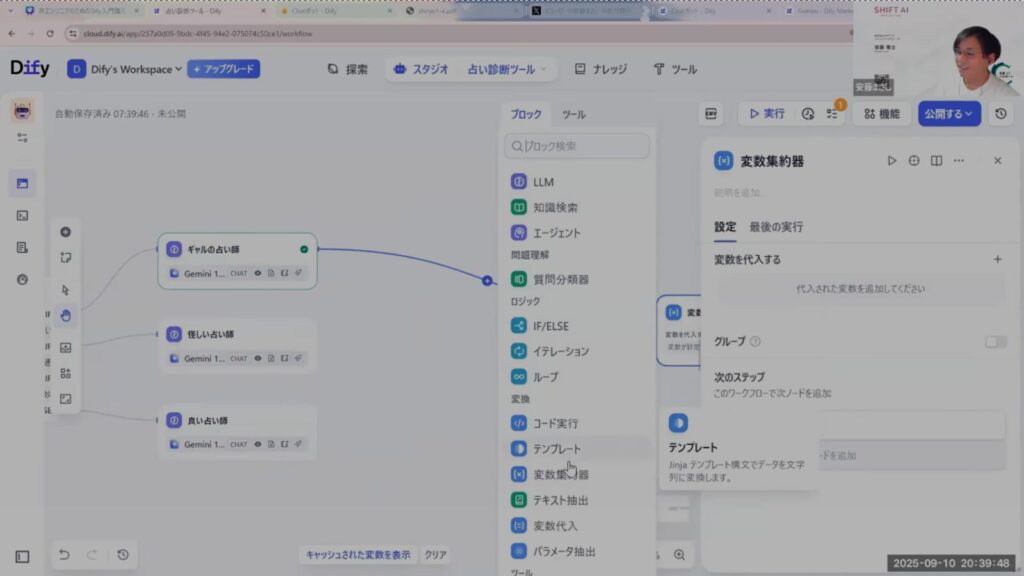Click the アップグレード button
Viewport: 1024px width, 576px height.
click(224, 69)
